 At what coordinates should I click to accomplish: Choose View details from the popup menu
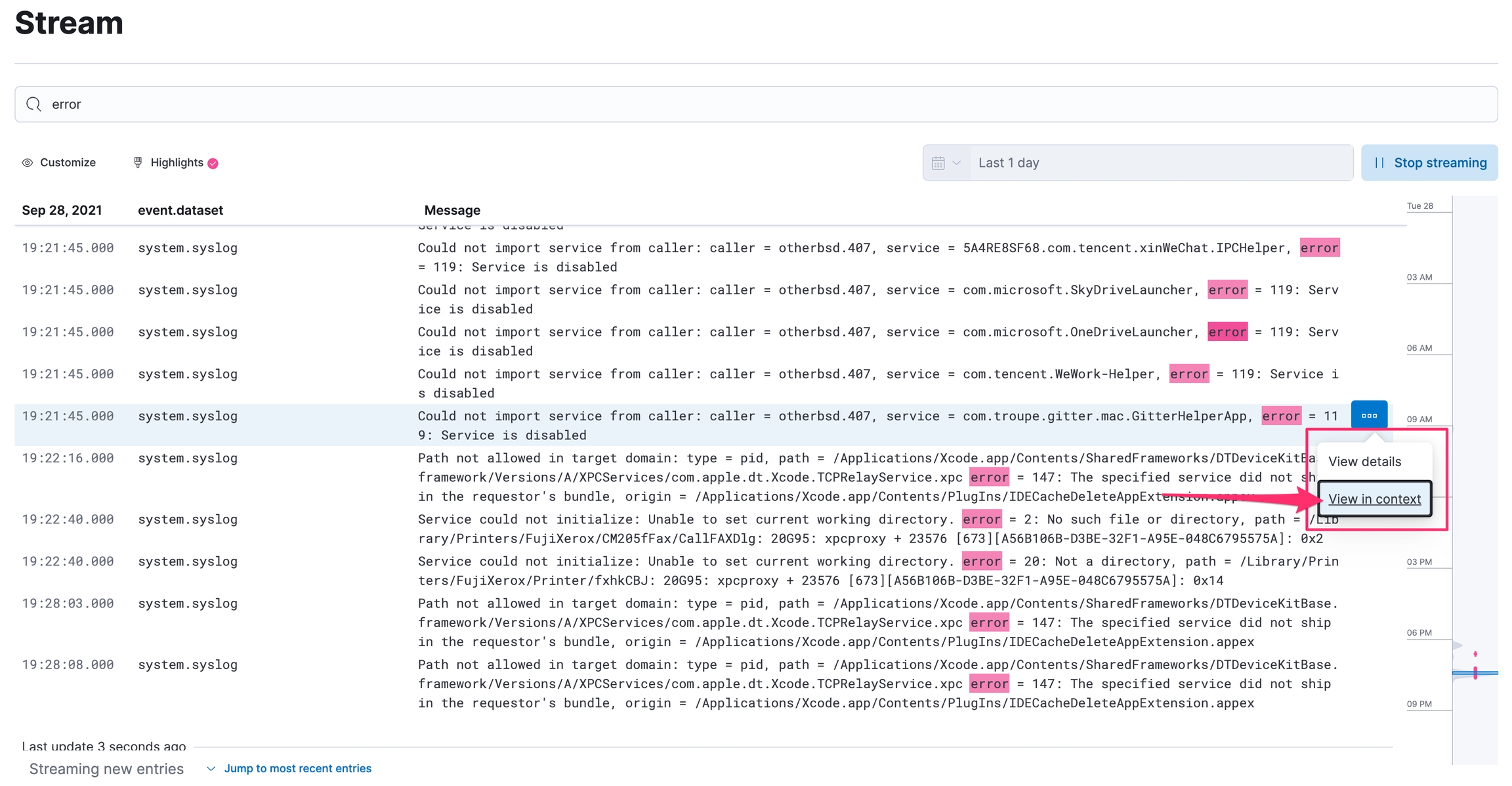point(1365,462)
